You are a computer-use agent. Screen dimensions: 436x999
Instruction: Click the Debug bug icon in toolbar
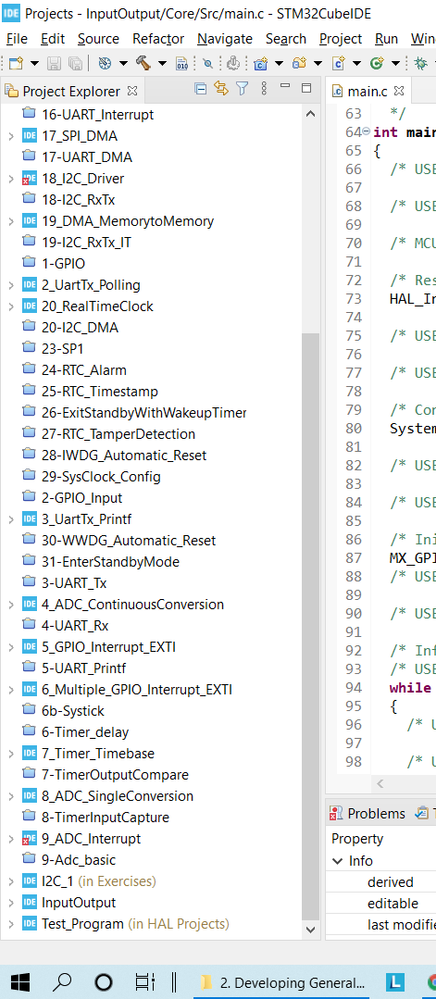coord(421,63)
